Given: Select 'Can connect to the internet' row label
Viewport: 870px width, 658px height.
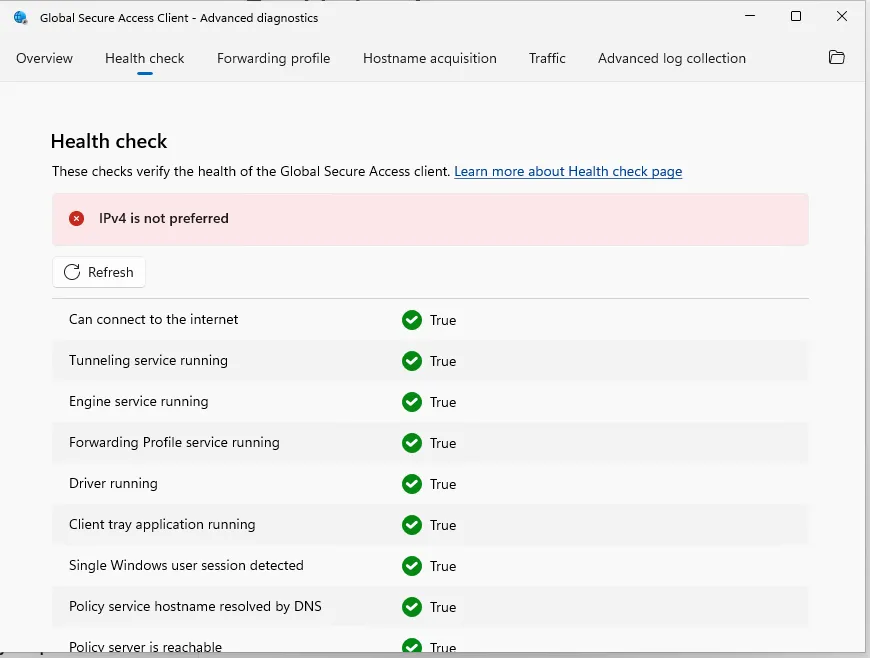Looking at the screenshot, I should pos(153,320).
